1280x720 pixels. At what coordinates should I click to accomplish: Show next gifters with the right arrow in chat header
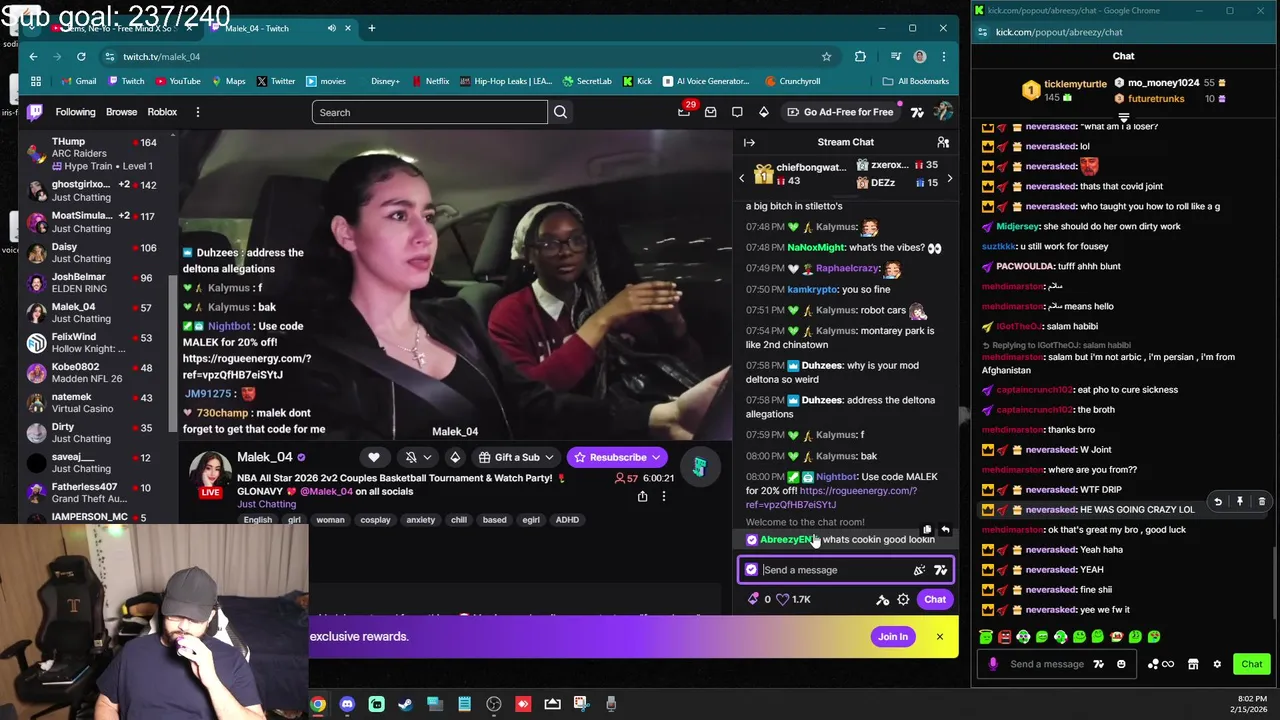[949, 178]
